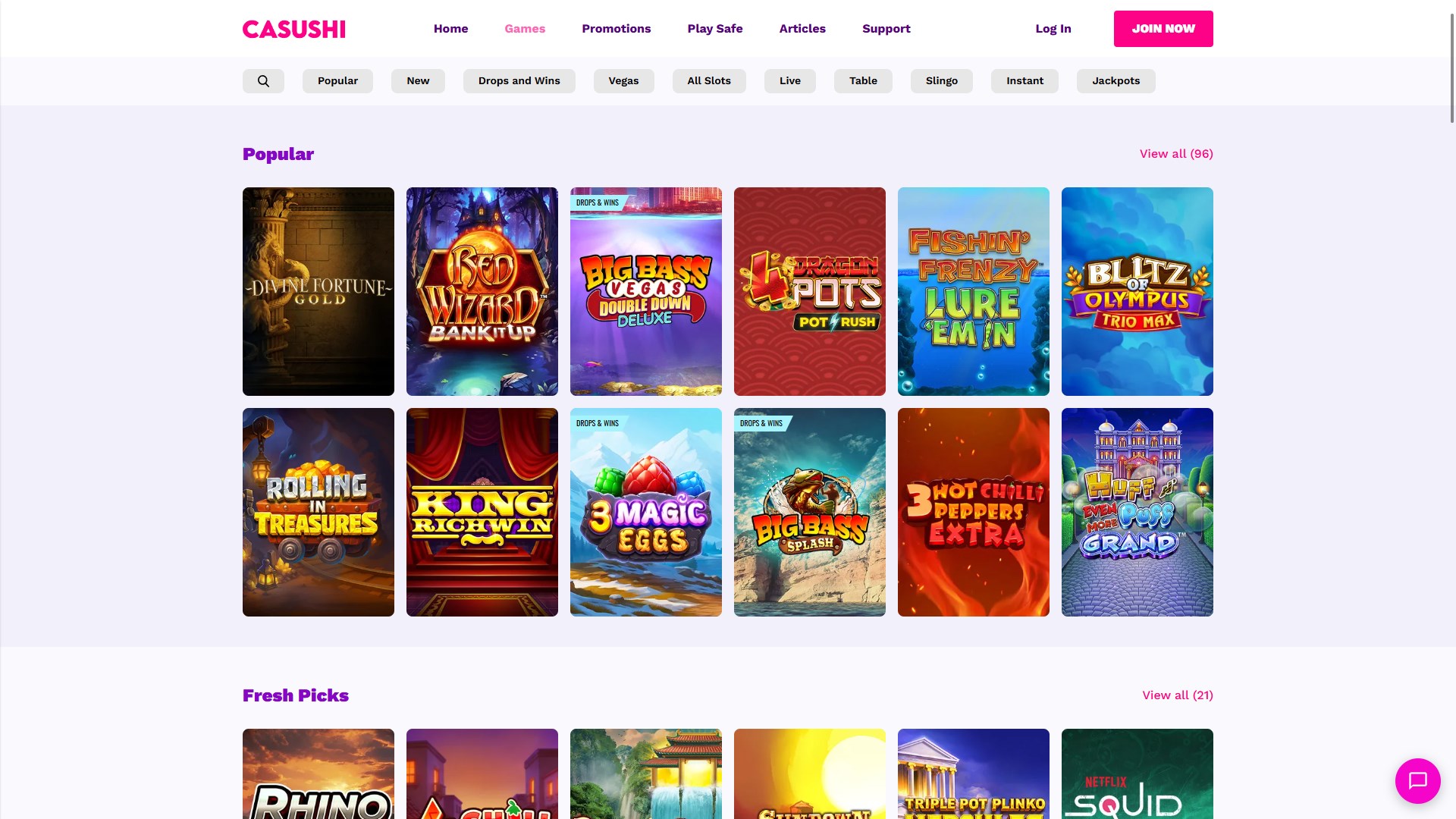View all 96 Popular games
The height and width of the screenshot is (819, 1456).
coord(1176,154)
